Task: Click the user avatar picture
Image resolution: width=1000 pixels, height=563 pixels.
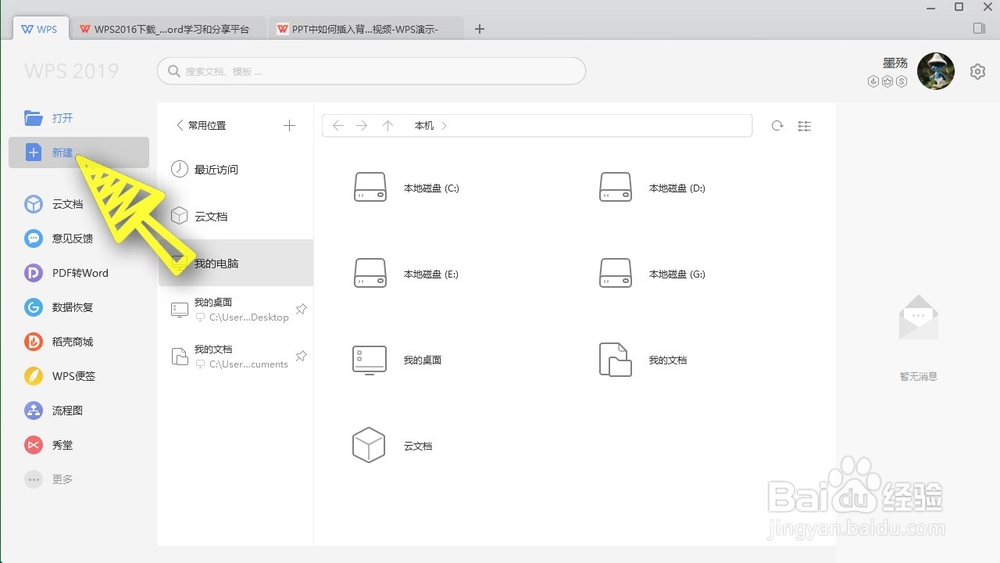Action: 936,71
